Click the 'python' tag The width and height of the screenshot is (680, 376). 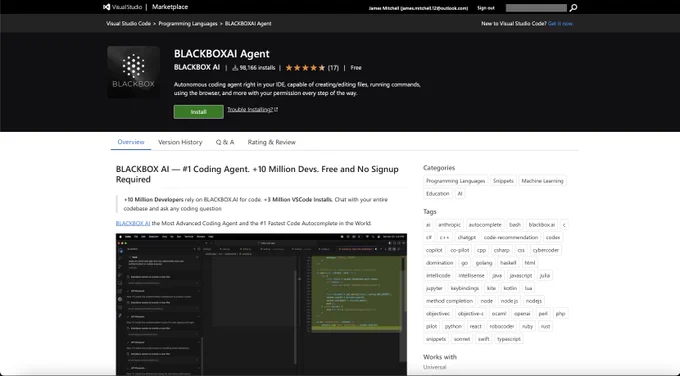pos(453,326)
